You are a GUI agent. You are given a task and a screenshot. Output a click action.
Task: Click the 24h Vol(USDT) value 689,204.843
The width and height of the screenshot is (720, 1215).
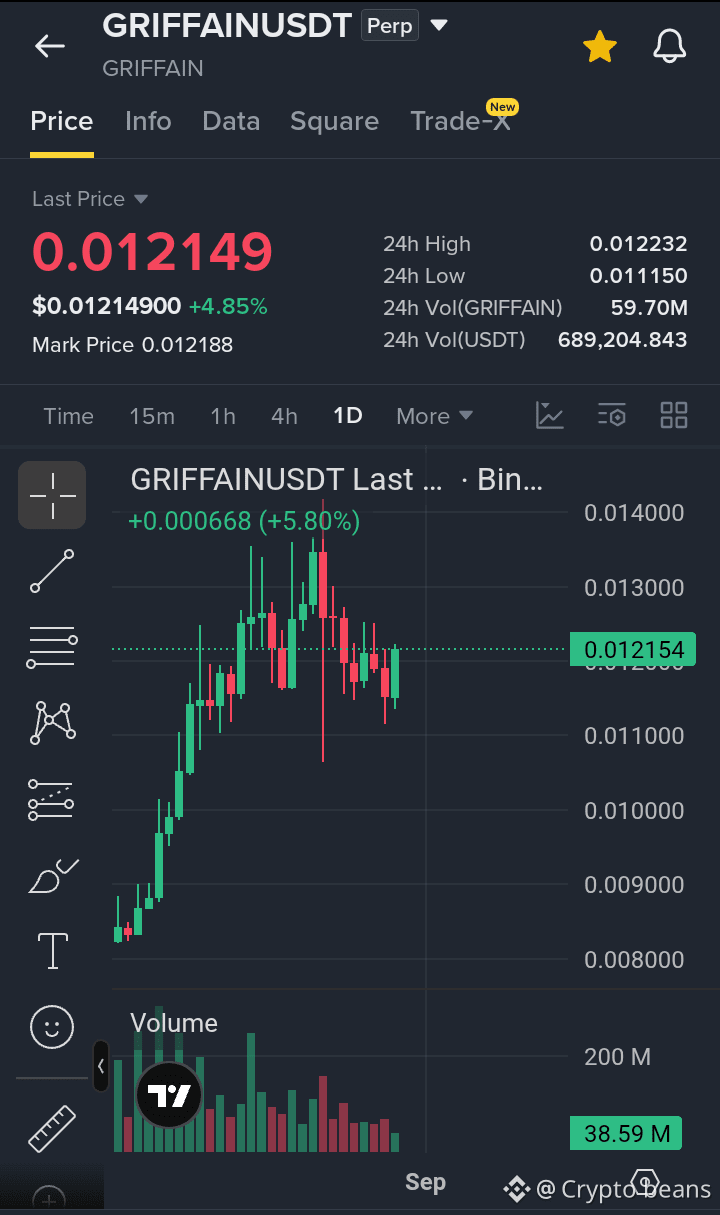point(622,340)
